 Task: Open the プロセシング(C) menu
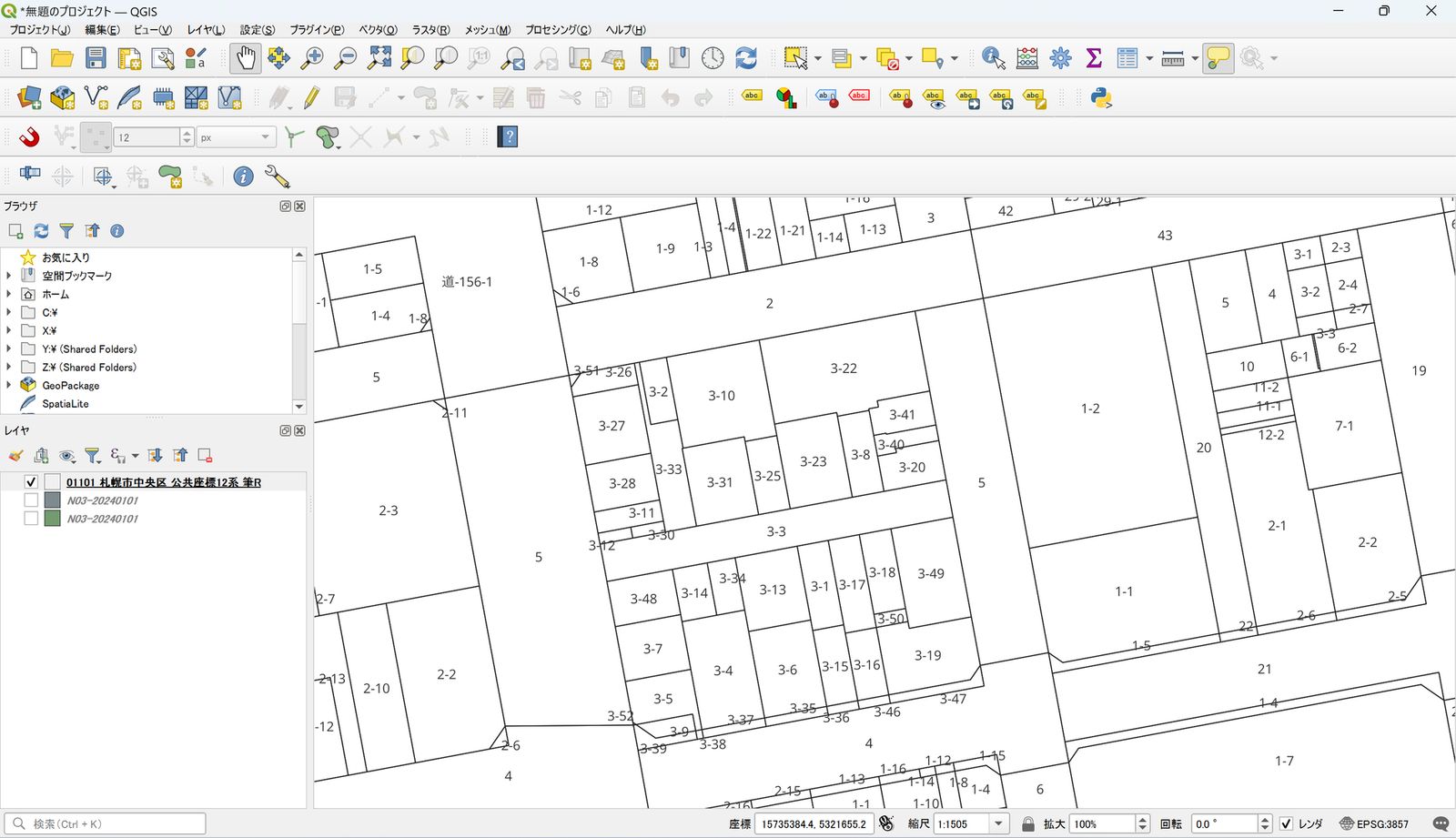(558, 30)
